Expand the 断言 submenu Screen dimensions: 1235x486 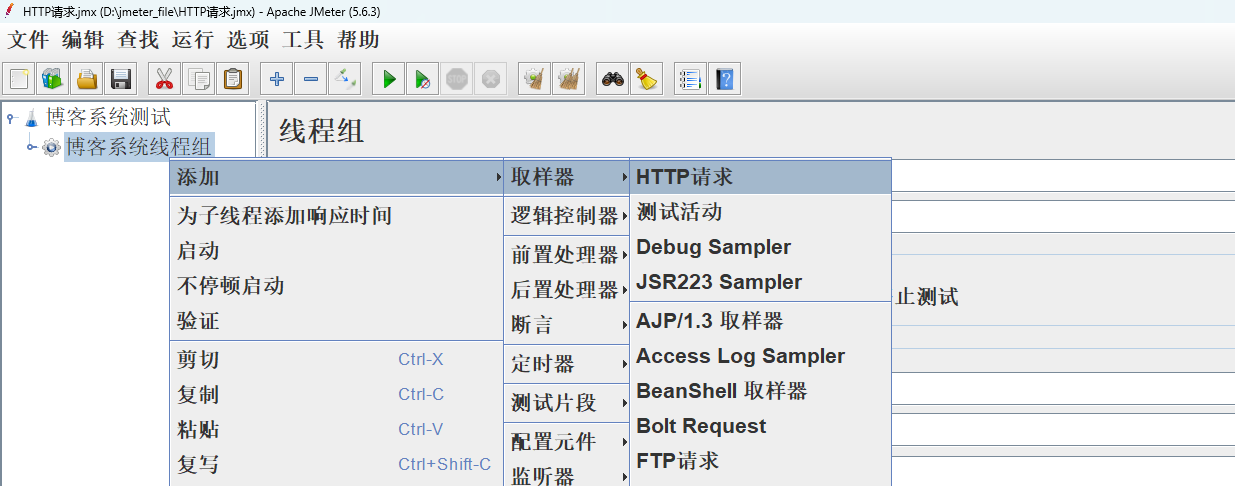point(566,325)
